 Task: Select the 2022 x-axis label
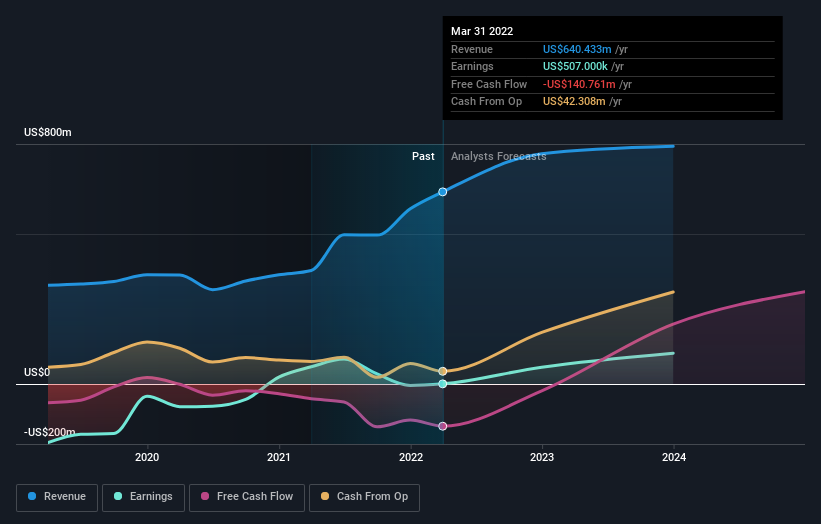(411, 457)
